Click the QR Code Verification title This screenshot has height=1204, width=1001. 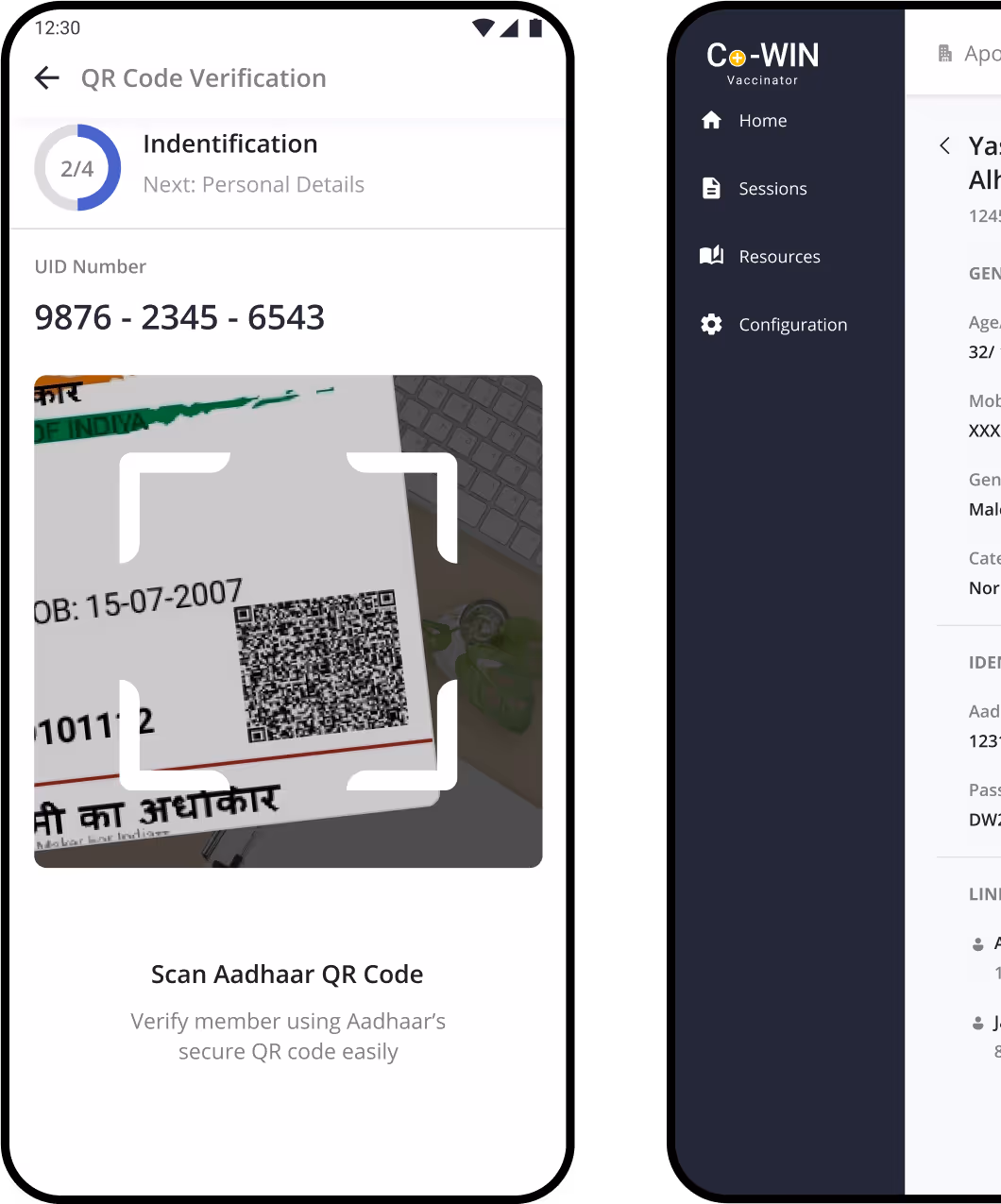(x=203, y=78)
